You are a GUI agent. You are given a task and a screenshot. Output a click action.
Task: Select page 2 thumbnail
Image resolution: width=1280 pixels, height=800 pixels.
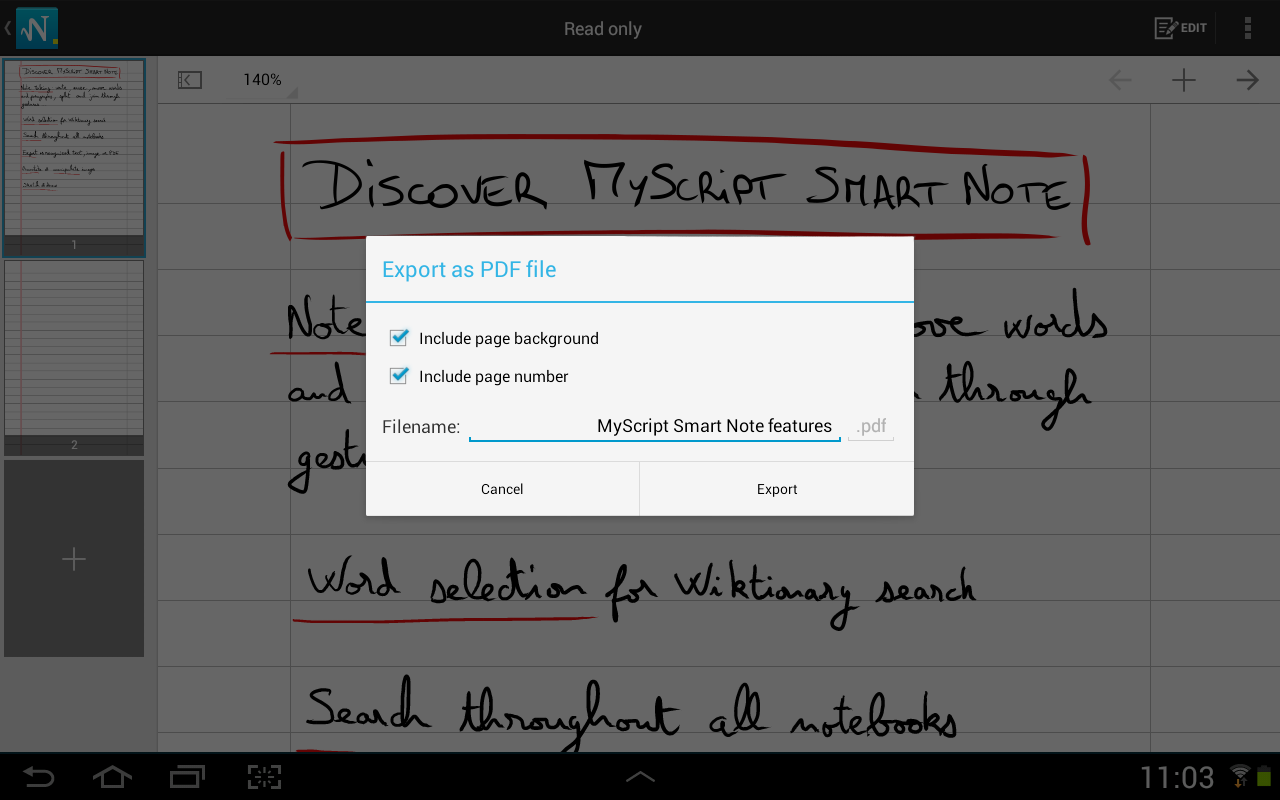[74, 357]
